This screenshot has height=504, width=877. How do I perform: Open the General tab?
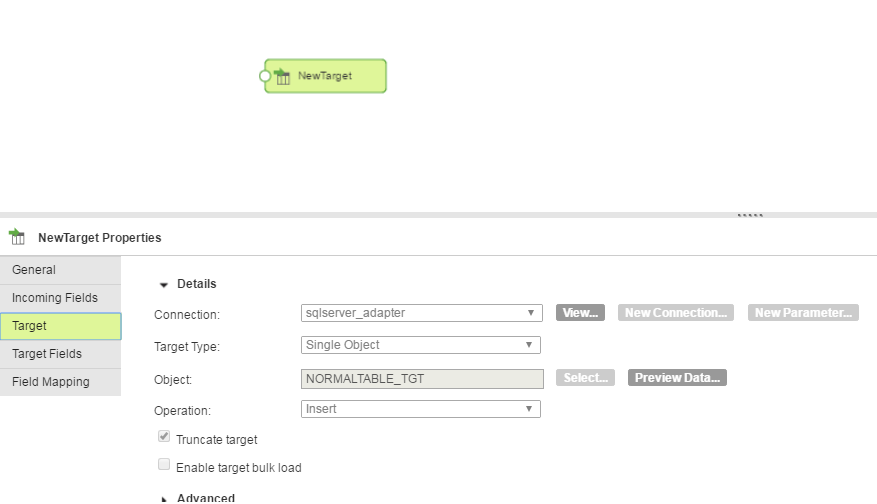pyautogui.click(x=60, y=270)
